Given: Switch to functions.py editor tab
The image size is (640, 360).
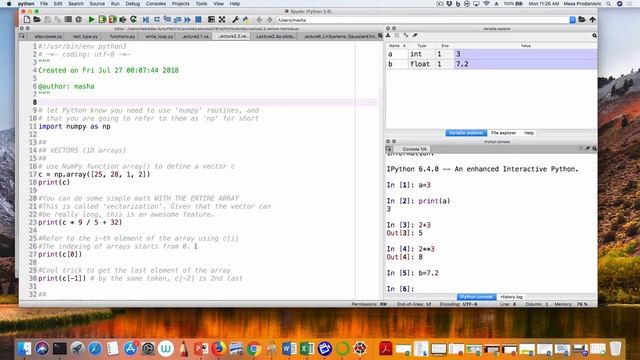Looking at the screenshot, I should 122,36.
